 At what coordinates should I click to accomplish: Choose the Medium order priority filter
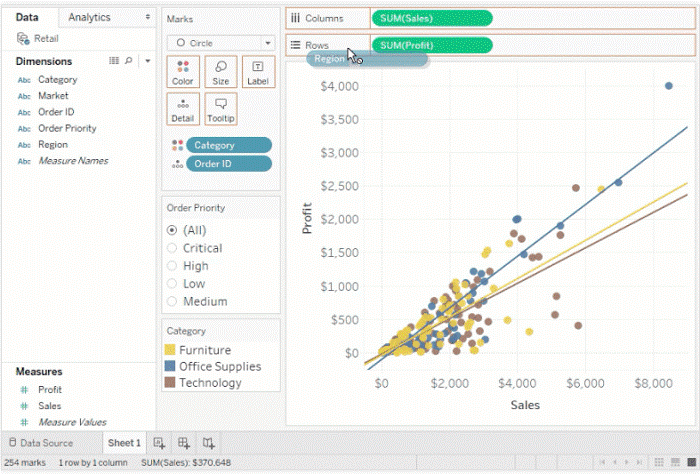point(173,302)
